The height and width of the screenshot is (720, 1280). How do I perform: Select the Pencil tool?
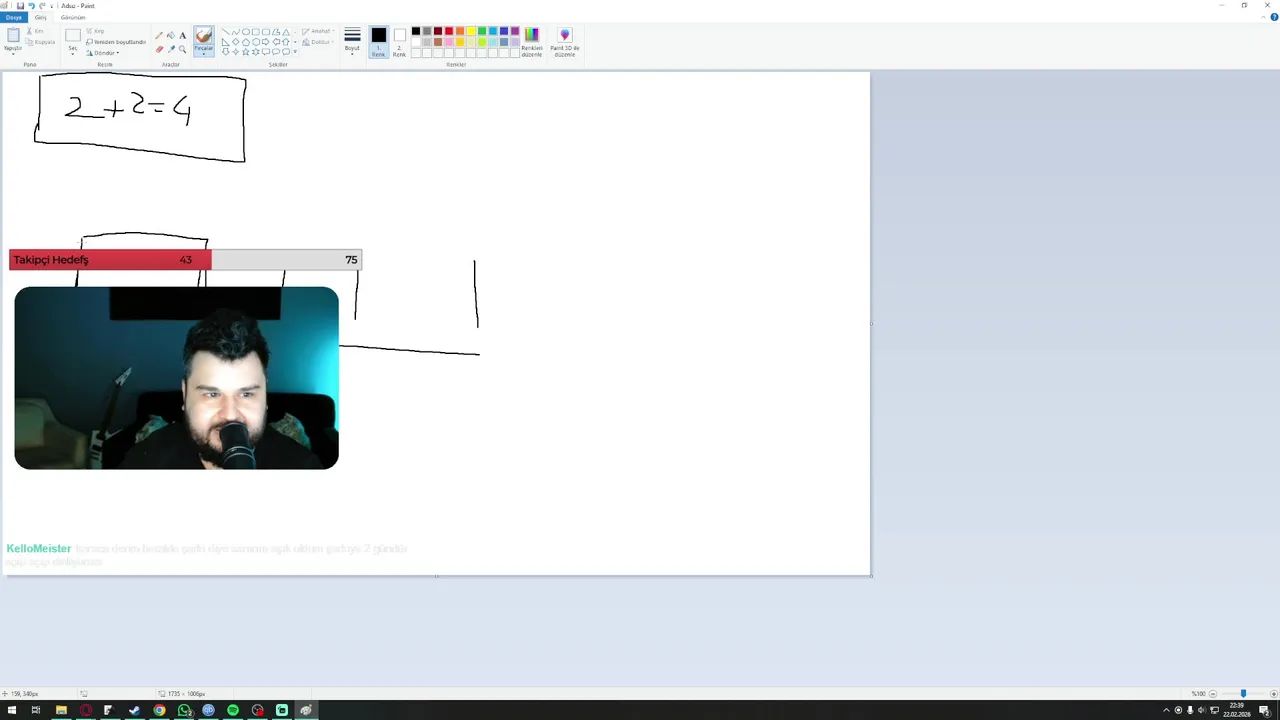click(x=159, y=35)
